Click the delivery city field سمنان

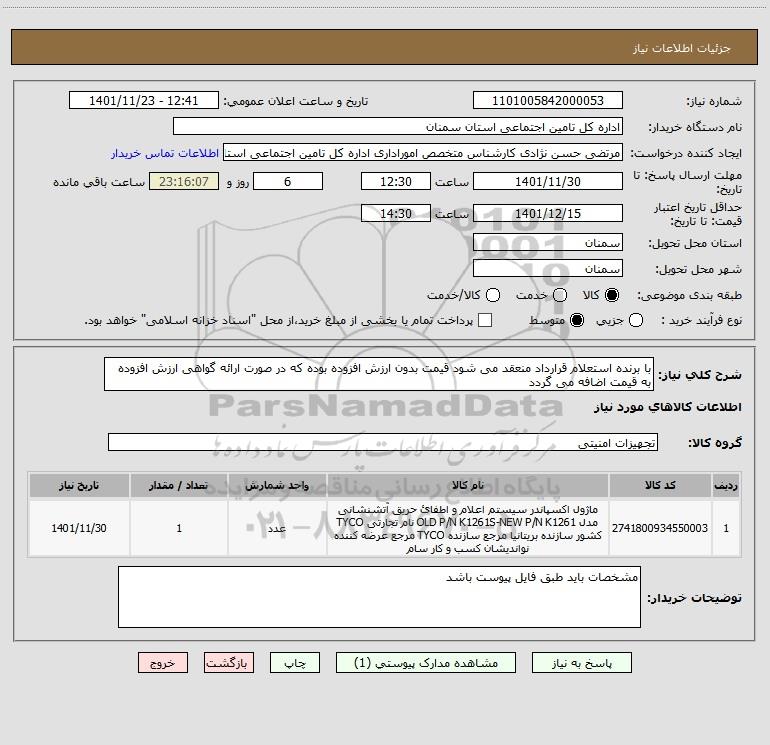[x=548, y=269]
